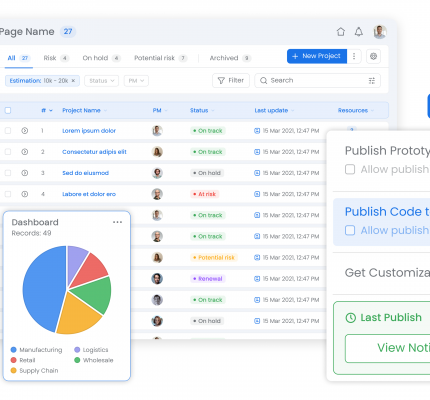Click three-dot menu next to New Project
The image size is (430, 400).
coord(354,56)
